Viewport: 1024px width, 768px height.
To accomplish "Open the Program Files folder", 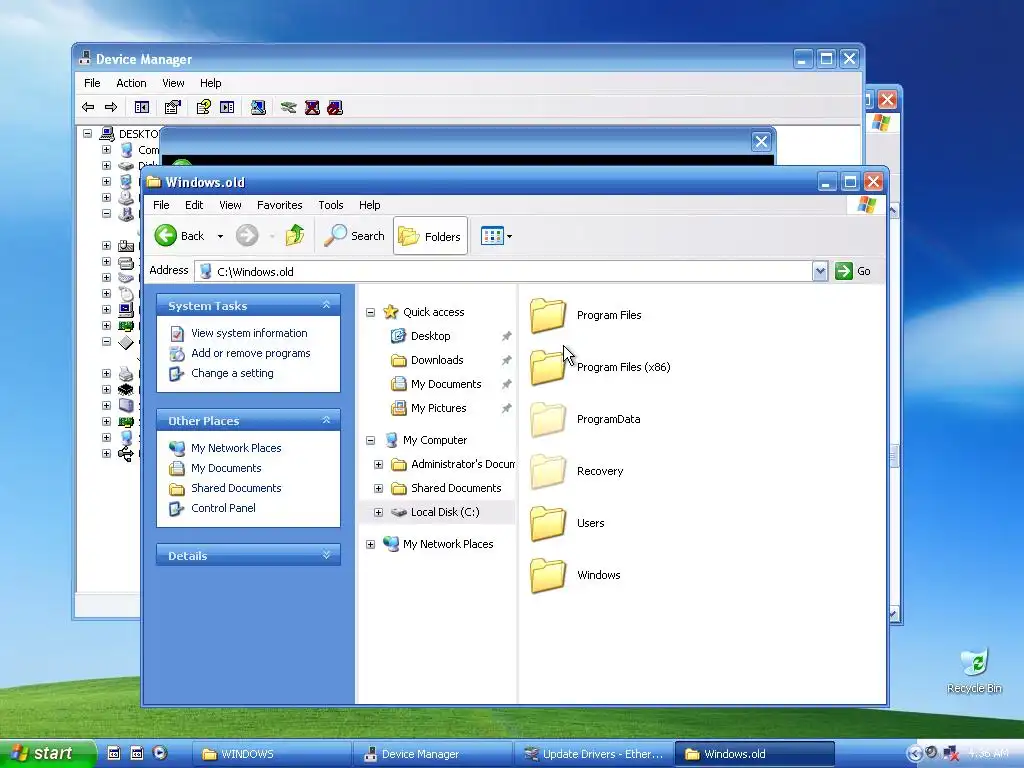I will (x=548, y=315).
